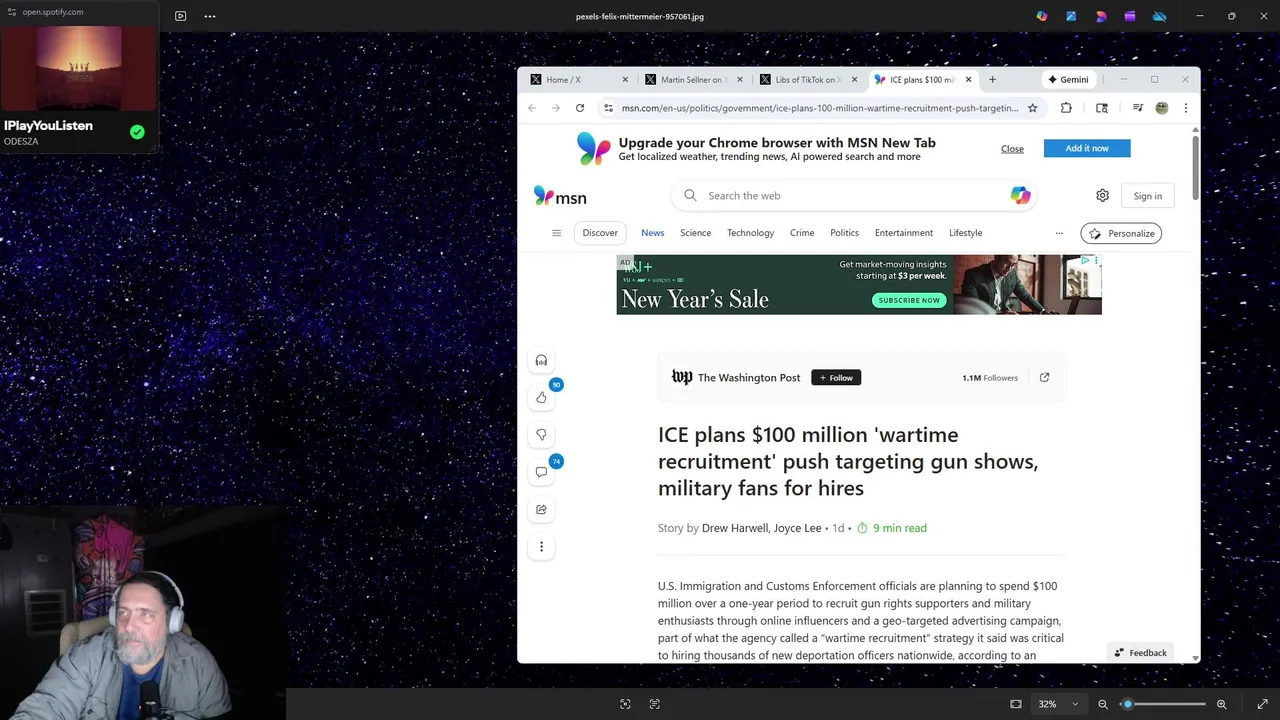The image size is (1280, 720).
Task: Select the Lifestyle navigation tab
Action: click(x=966, y=233)
